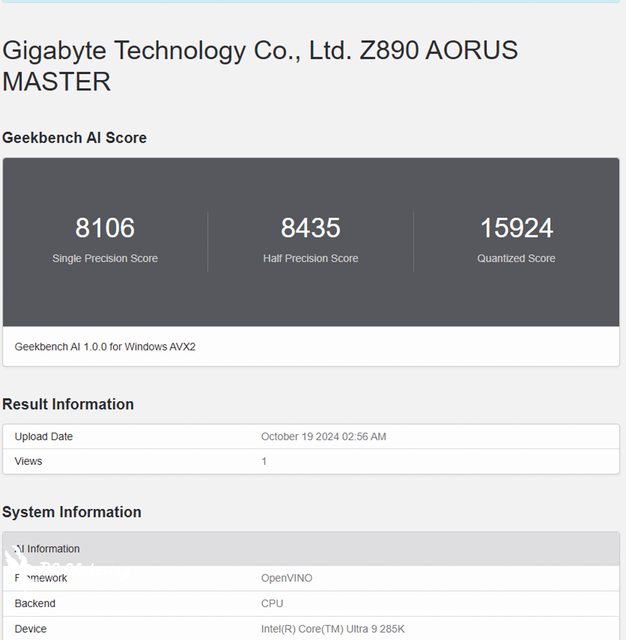This screenshot has width=626, height=640.
Task: Click the Intel Core Ultra 9 285K device value
Action: click(x=333, y=629)
